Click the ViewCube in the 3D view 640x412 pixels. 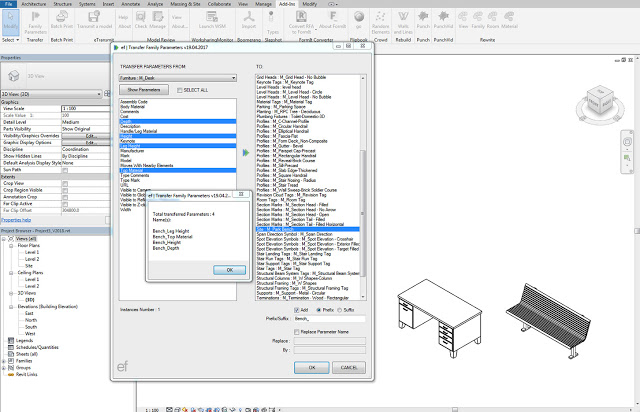(600, 102)
